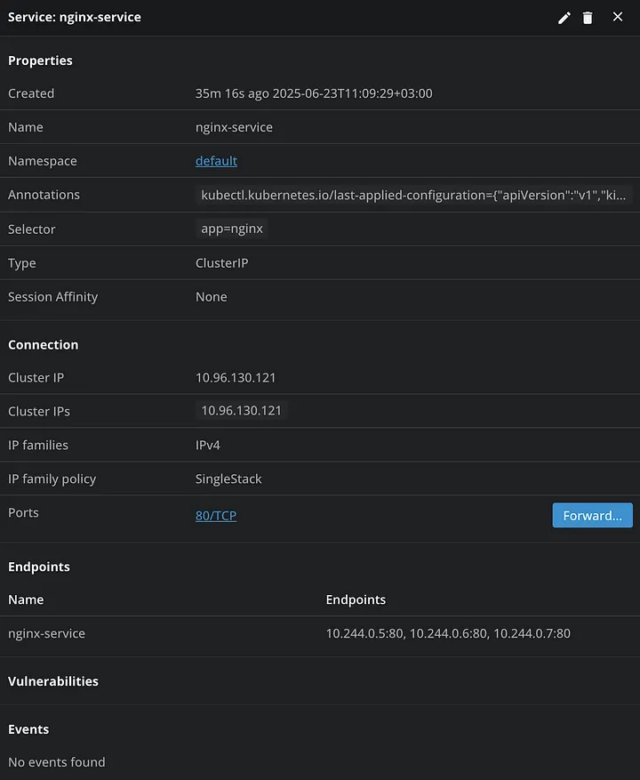Viewport: 640px width, 780px height.
Task: Click the Events section heading
Action: pyautogui.click(x=28, y=730)
